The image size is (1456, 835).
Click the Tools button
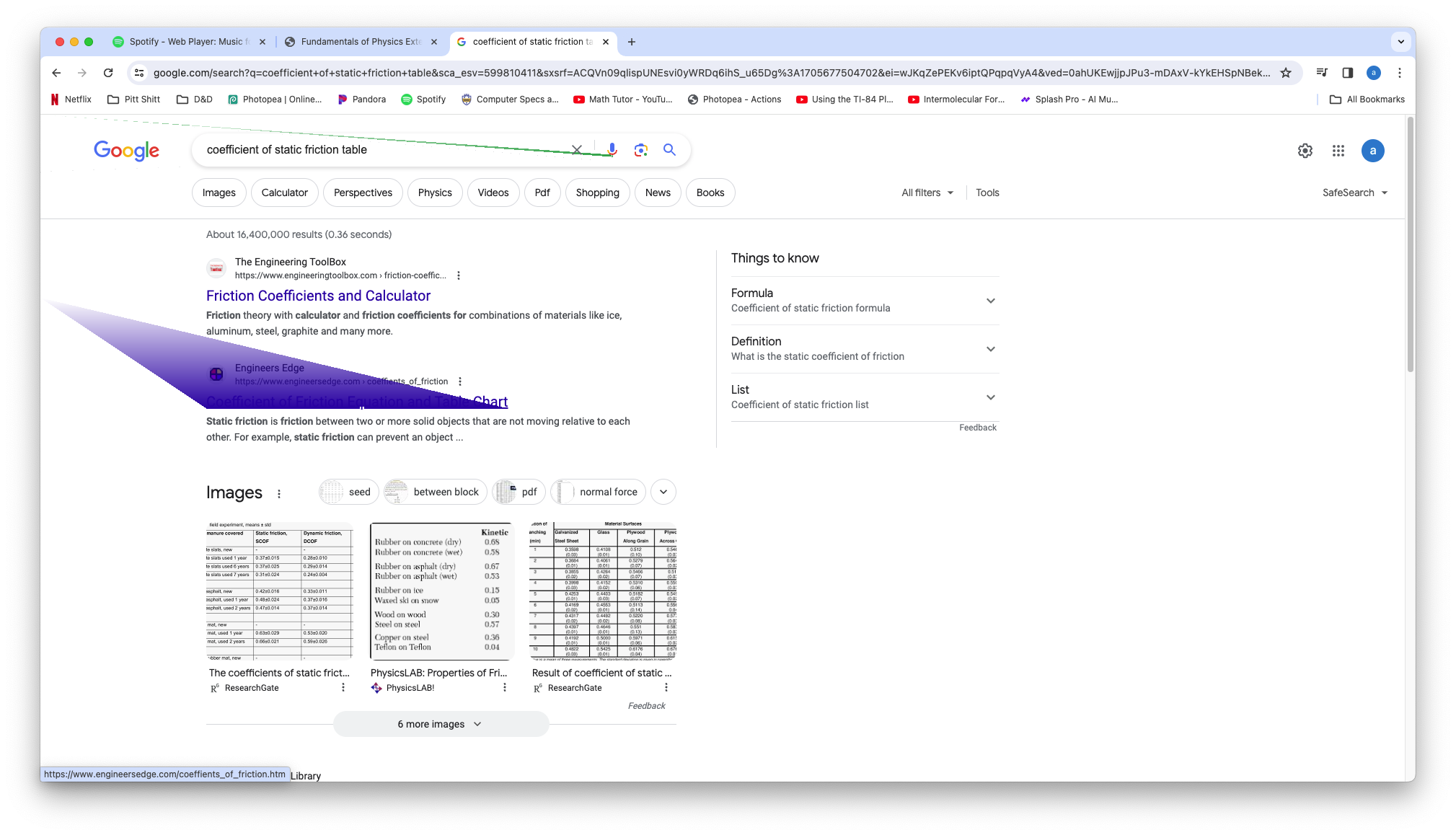[x=987, y=193]
